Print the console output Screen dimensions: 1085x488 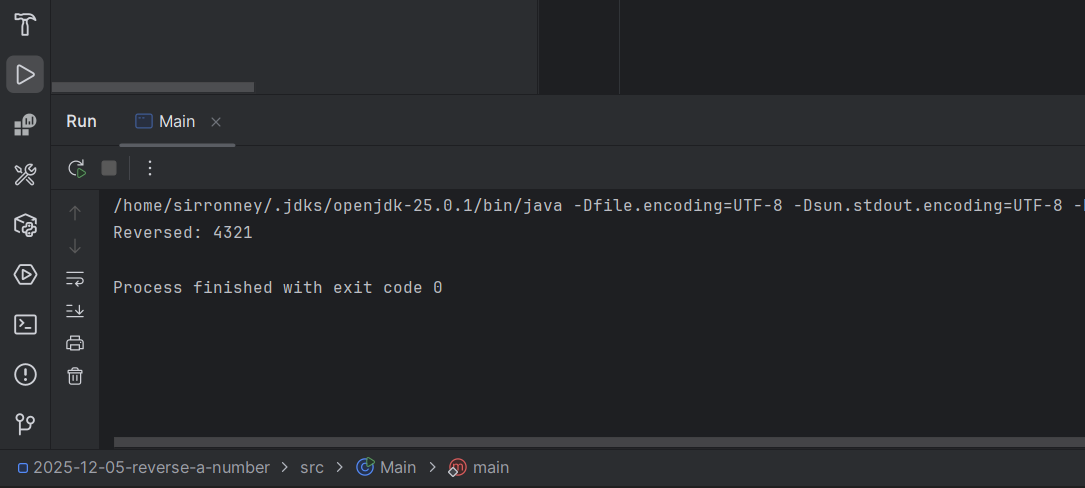[x=75, y=343]
